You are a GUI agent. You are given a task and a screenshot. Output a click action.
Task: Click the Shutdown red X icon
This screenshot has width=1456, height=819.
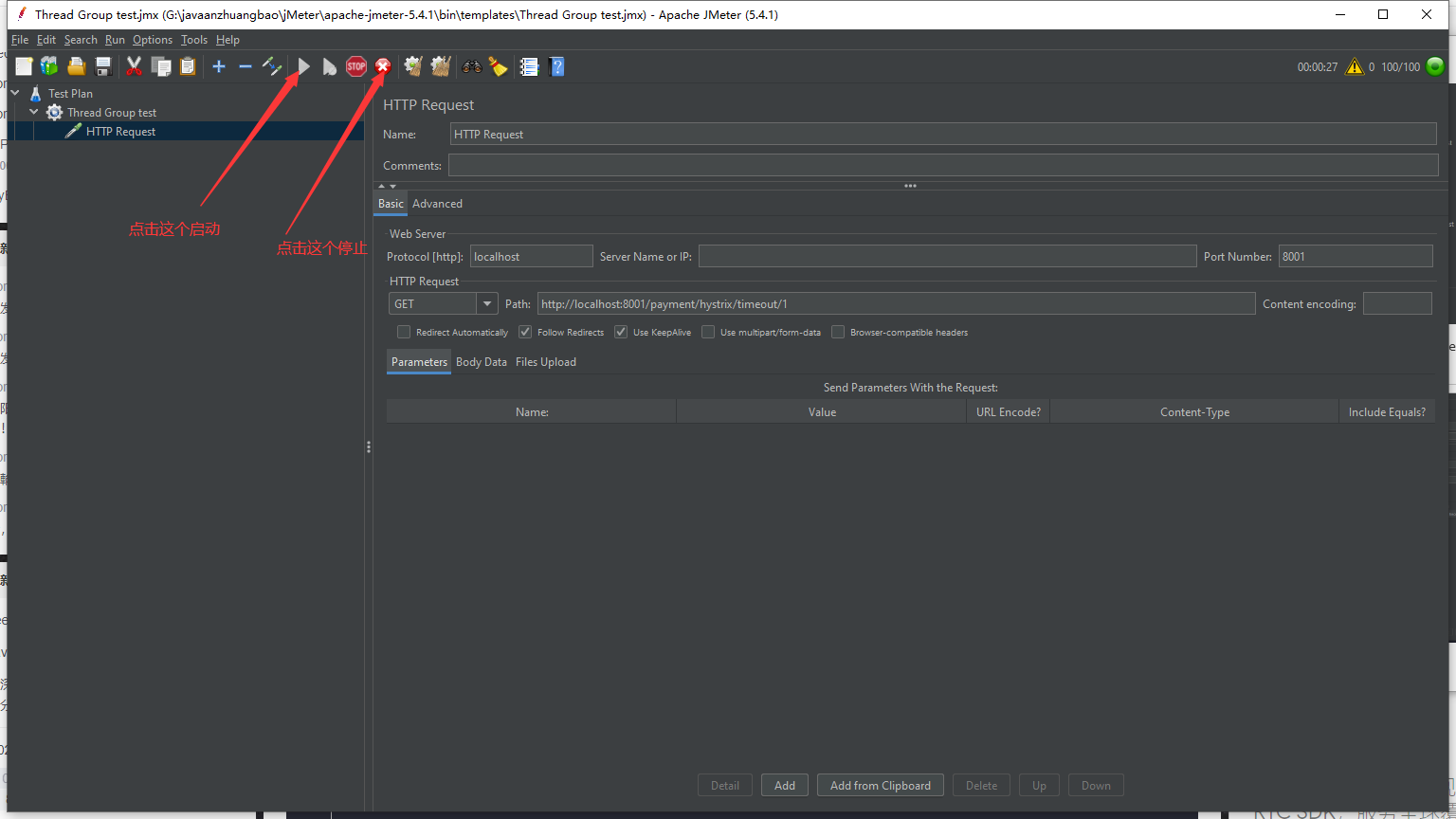(383, 66)
